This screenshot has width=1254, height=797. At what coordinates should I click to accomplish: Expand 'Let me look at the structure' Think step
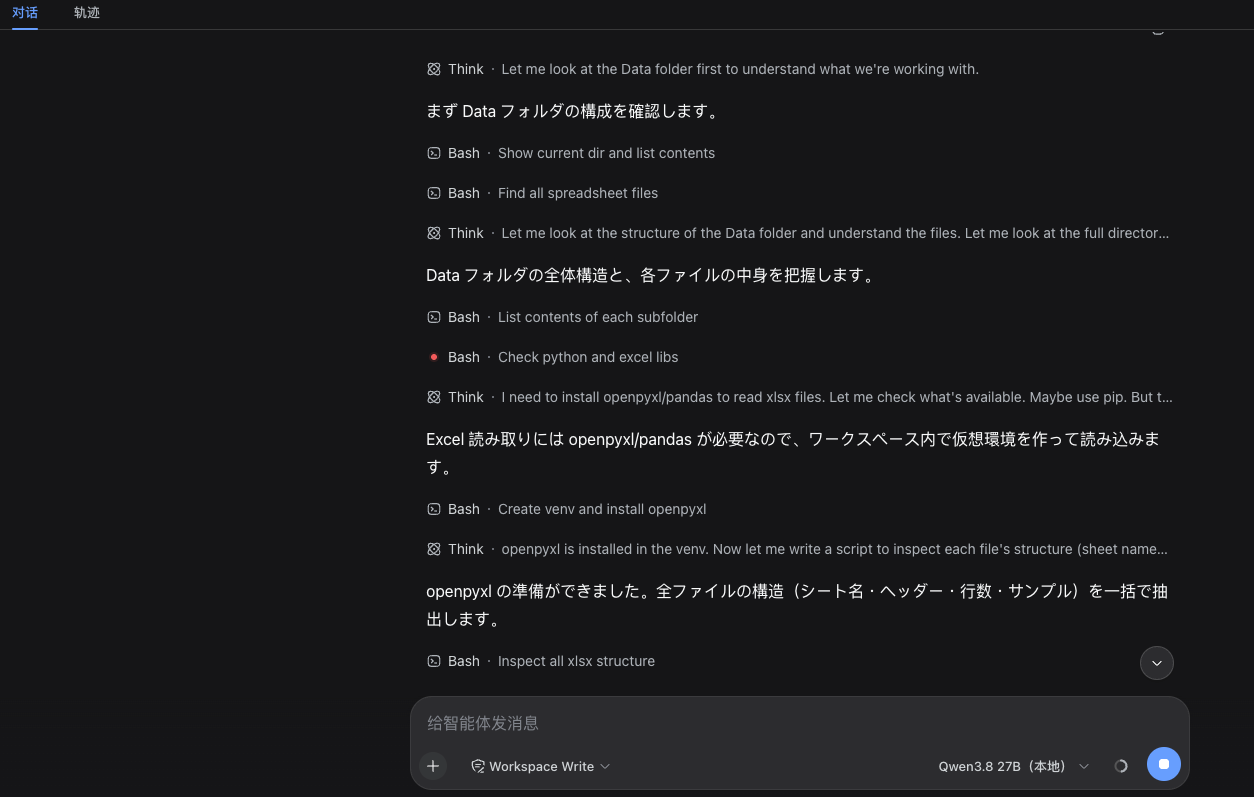click(799, 233)
